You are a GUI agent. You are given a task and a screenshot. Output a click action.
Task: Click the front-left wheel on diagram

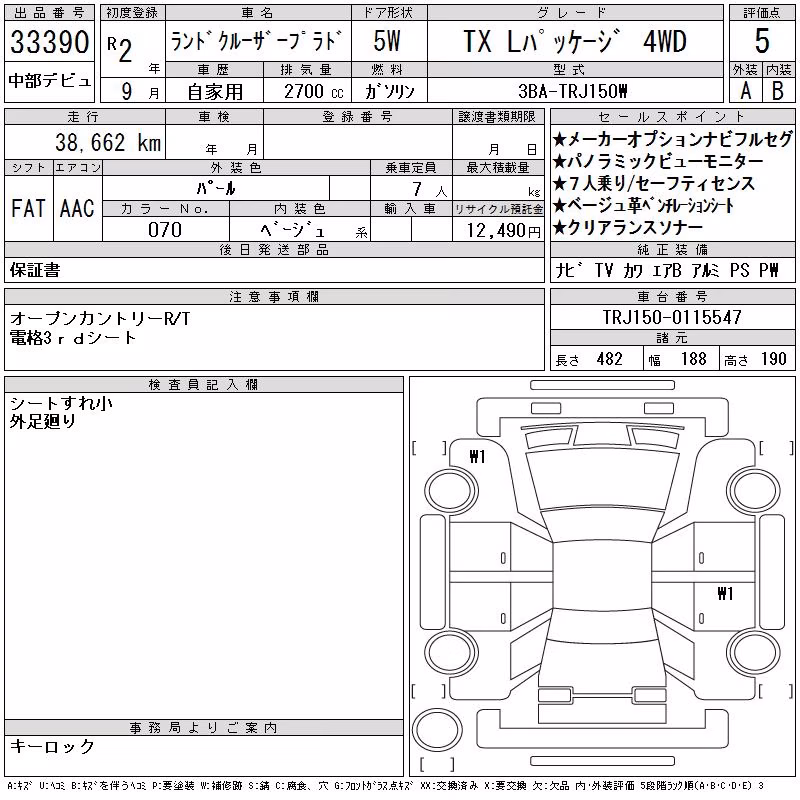tap(451, 492)
